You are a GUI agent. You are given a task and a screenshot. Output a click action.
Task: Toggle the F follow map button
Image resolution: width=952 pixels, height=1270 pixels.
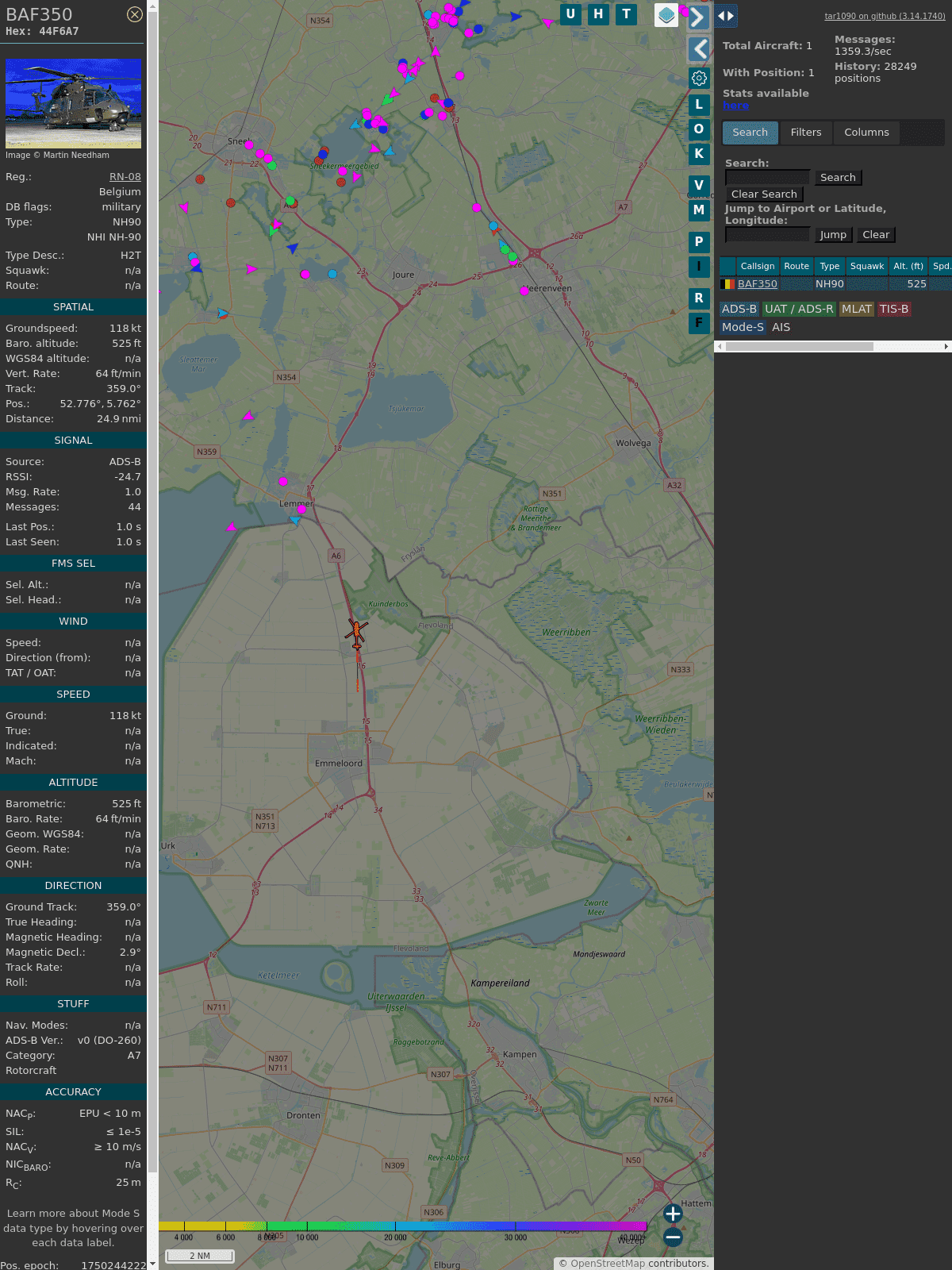[699, 323]
